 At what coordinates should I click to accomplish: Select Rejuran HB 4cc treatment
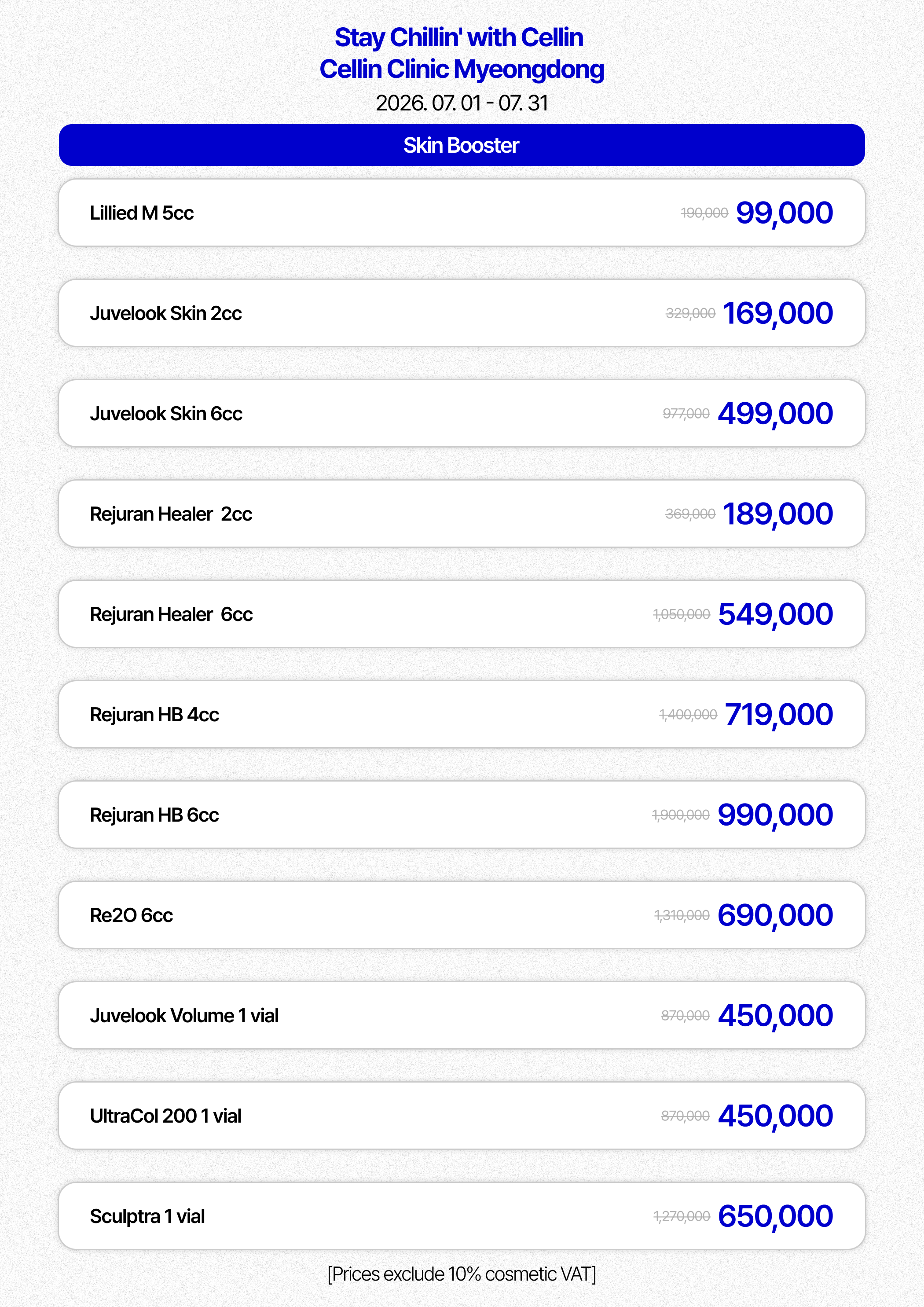pos(462,714)
